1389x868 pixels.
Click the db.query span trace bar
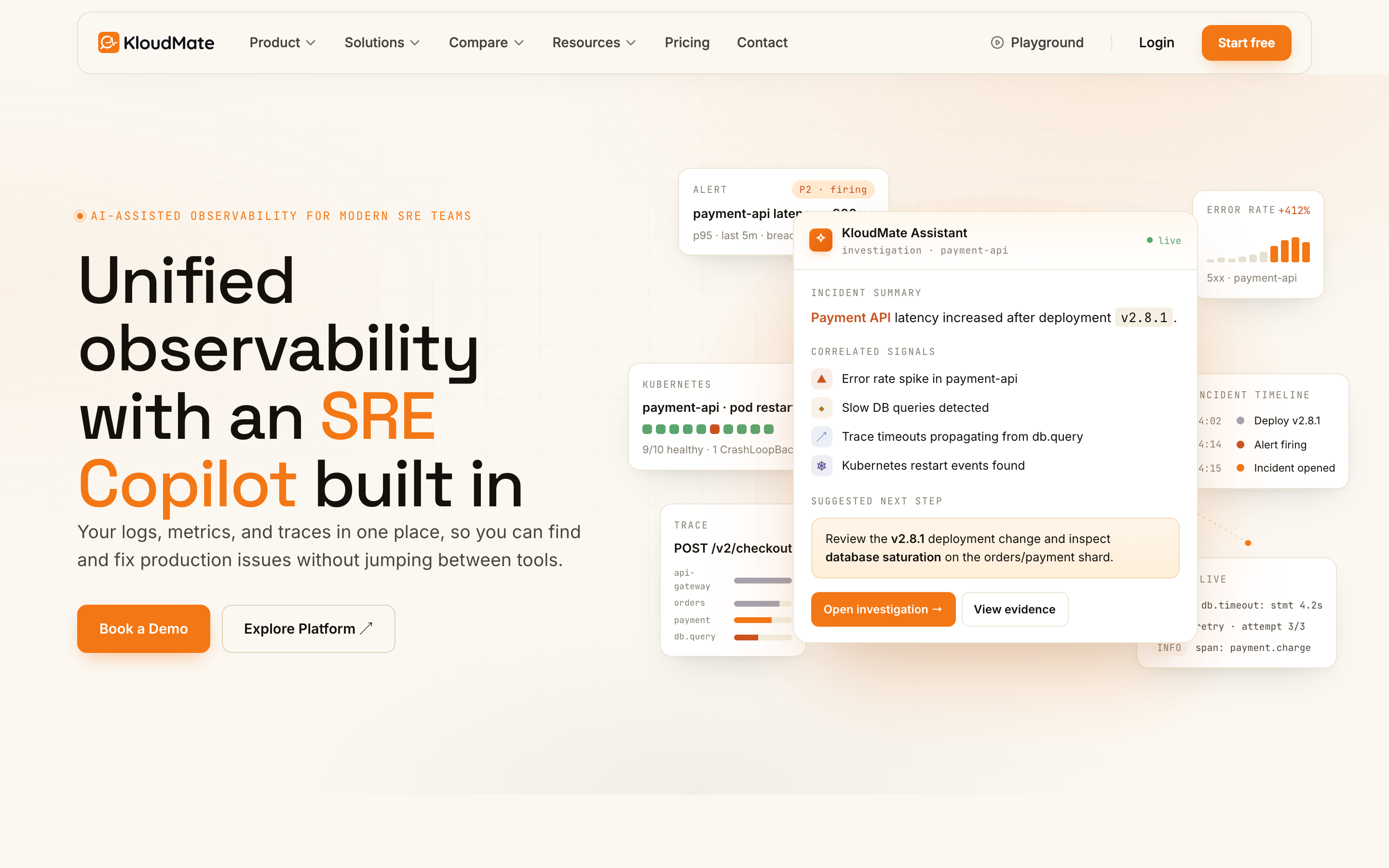763,637
